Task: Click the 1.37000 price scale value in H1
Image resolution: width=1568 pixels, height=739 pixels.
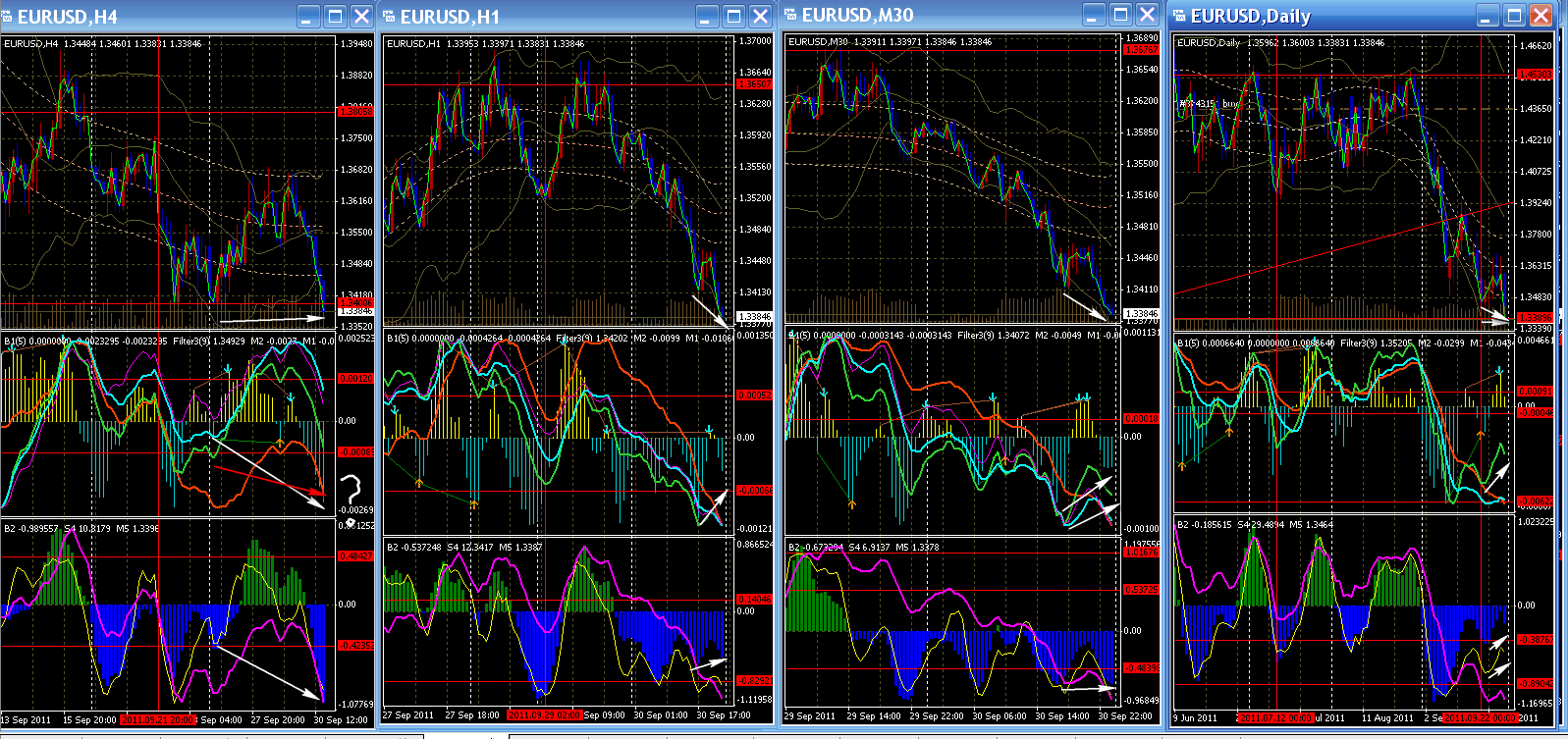Action: (x=755, y=41)
